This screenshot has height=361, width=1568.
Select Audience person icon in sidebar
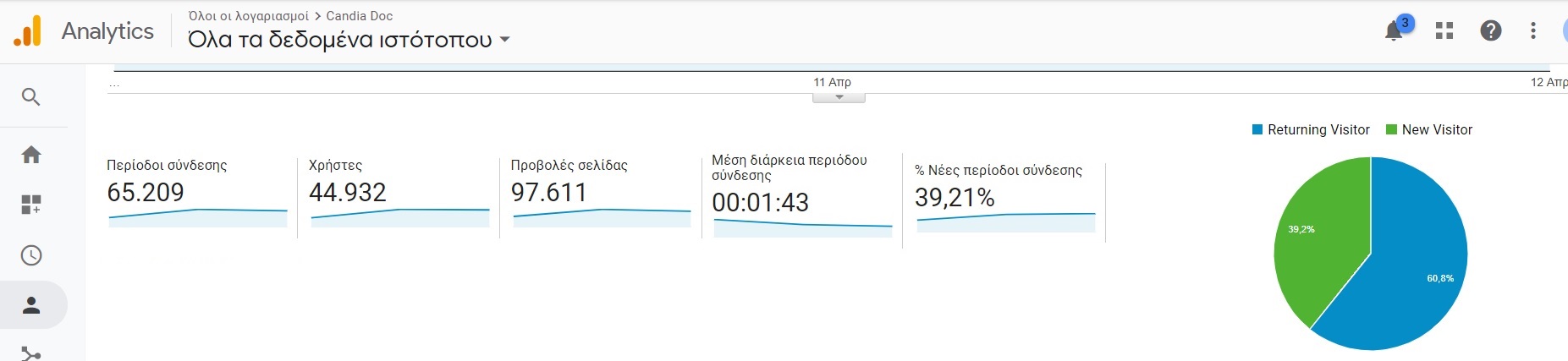[x=31, y=305]
